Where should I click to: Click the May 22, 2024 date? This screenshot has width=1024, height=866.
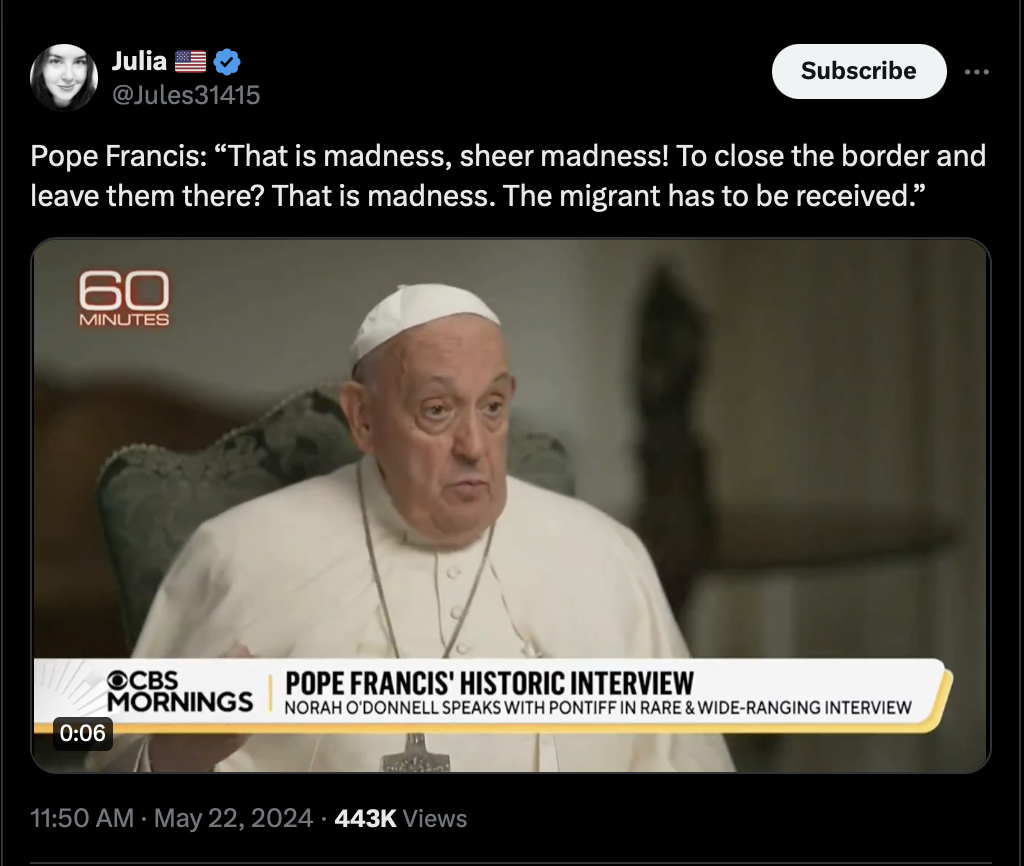[233, 818]
